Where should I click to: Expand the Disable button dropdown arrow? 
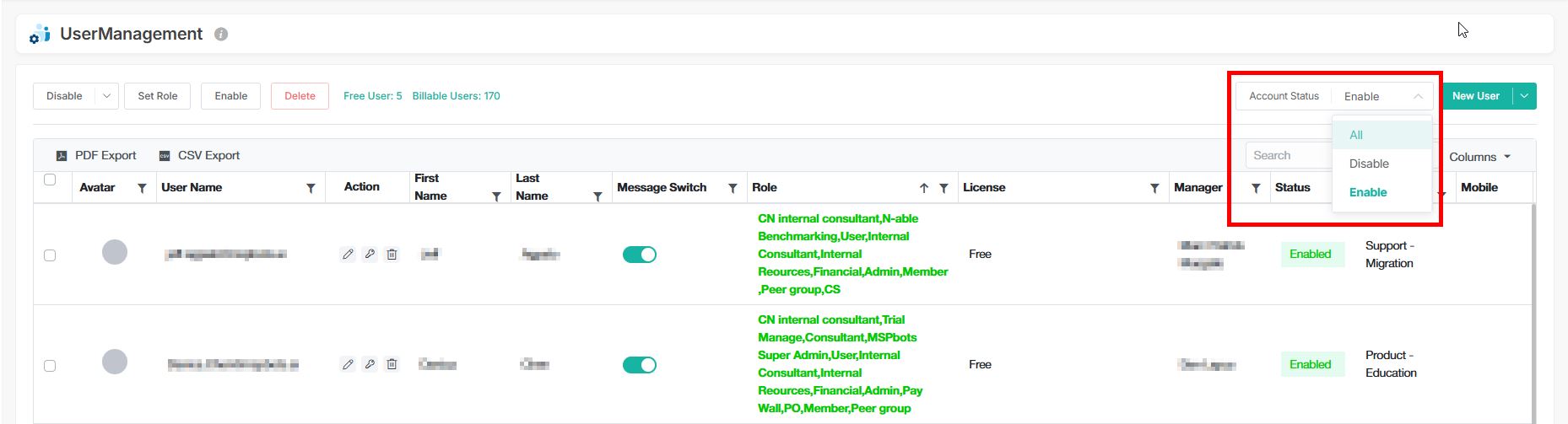click(106, 96)
